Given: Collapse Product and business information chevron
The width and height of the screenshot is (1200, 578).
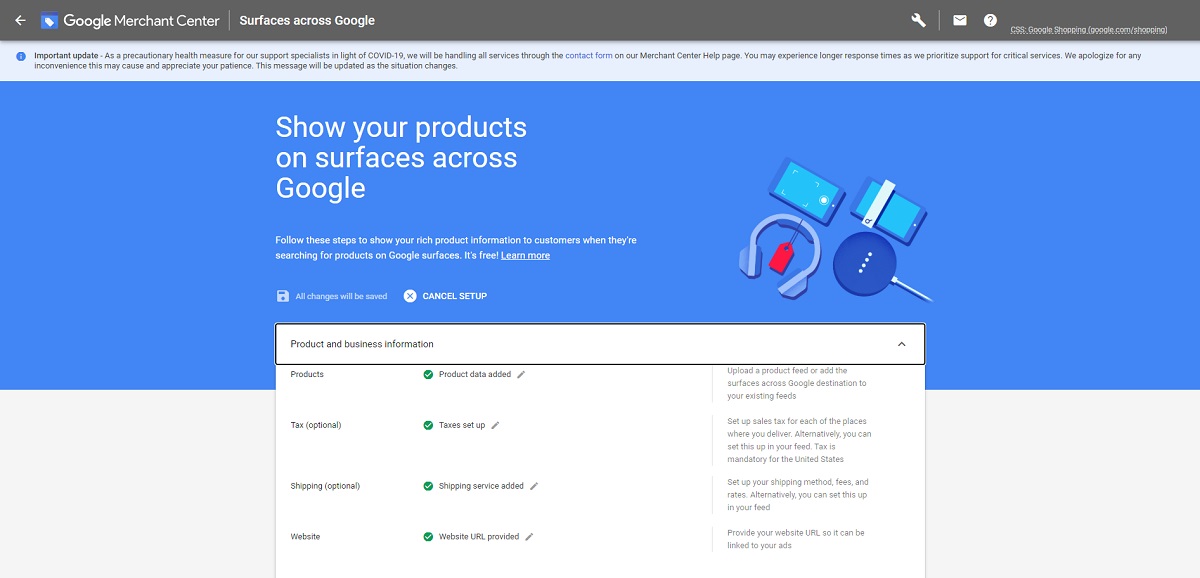Looking at the screenshot, I should coord(901,344).
